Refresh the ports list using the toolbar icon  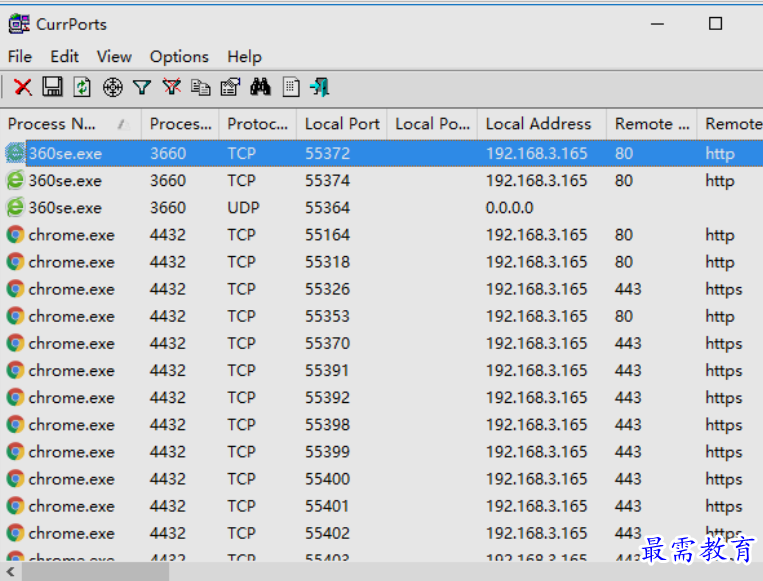(82, 87)
